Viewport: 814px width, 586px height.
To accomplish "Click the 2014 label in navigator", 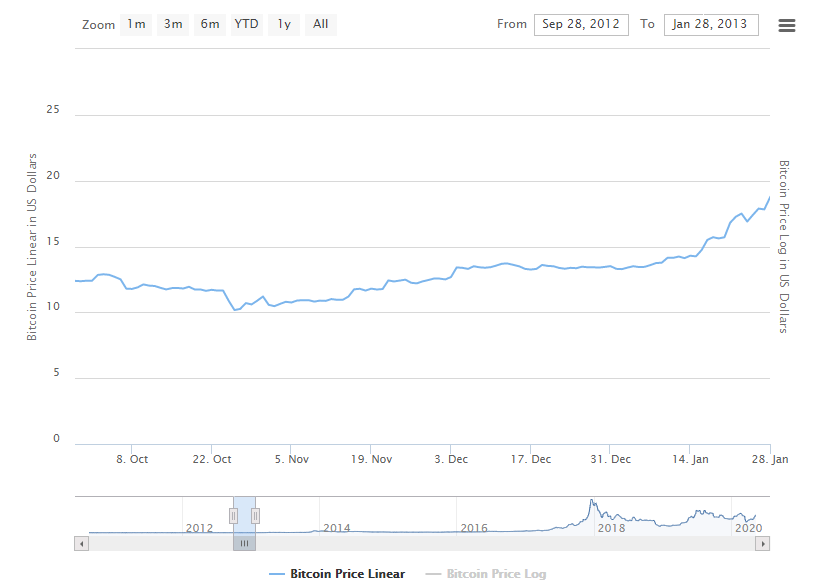I will coord(336,528).
